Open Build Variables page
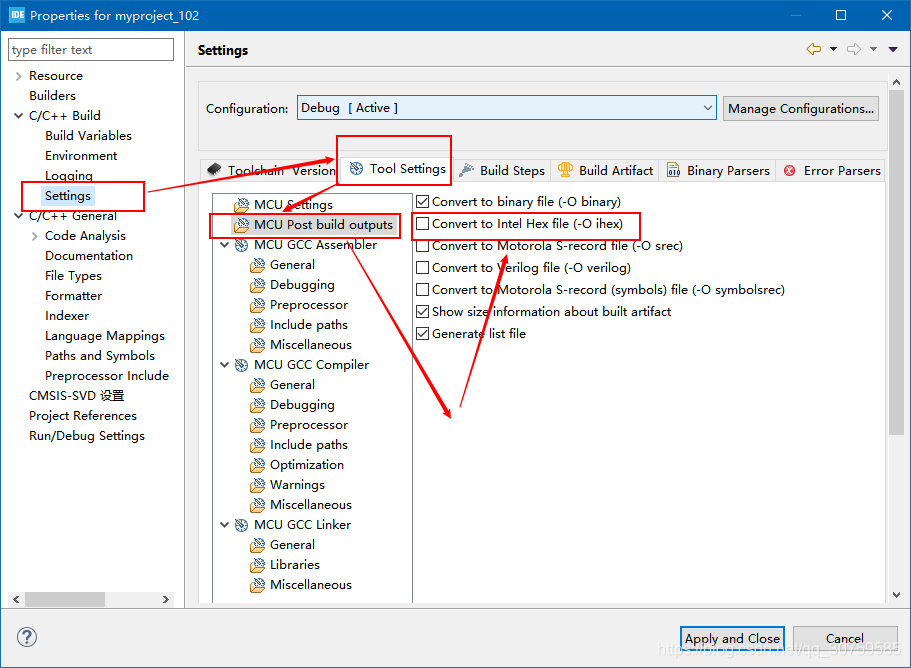Screen dimensions: 911x668 tap(88, 136)
